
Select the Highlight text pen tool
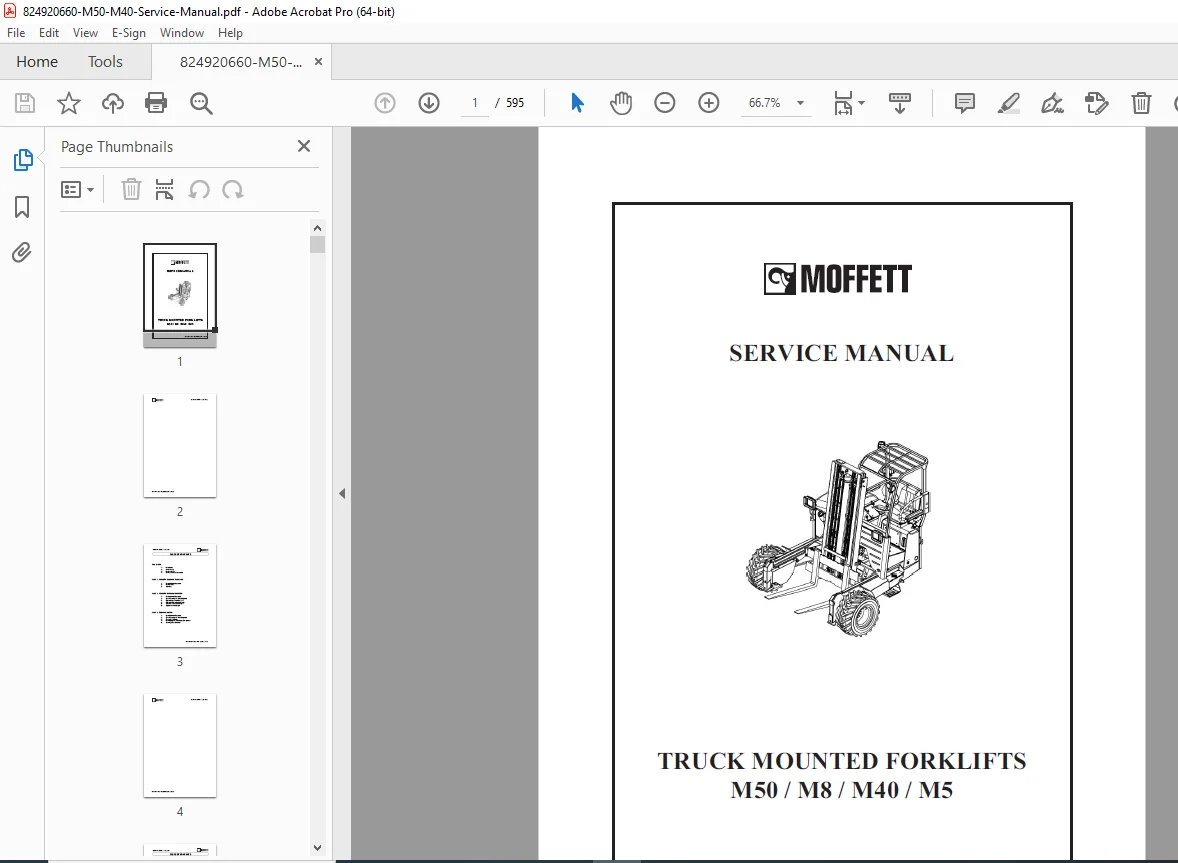pyautogui.click(x=1008, y=103)
